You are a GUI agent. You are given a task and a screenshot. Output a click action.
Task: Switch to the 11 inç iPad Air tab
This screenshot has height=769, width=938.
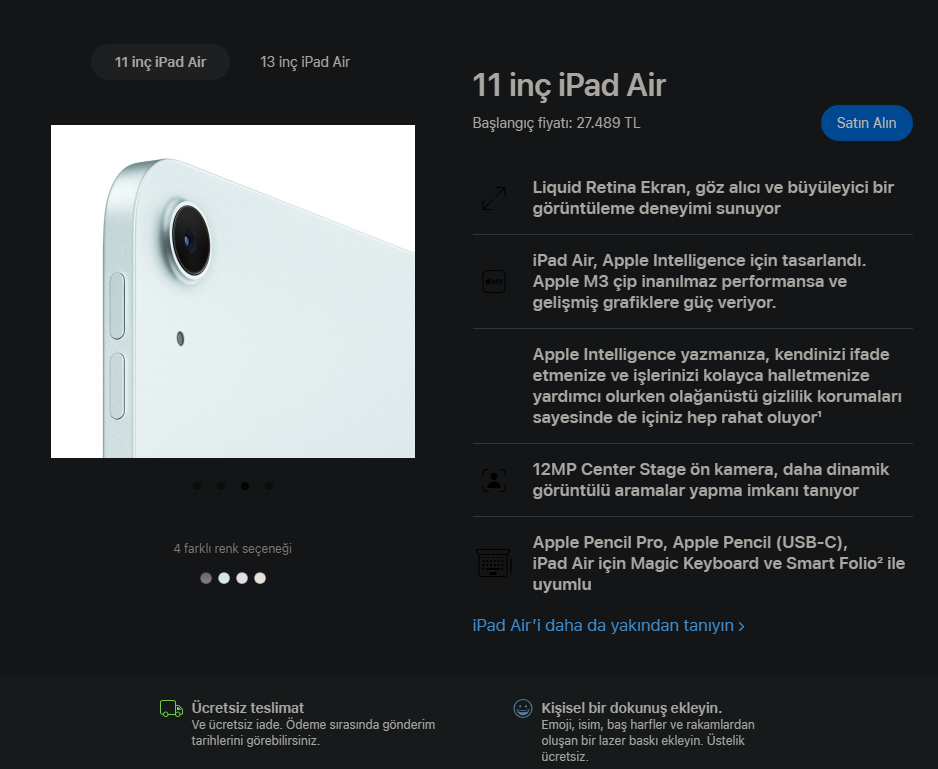click(x=160, y=62)
